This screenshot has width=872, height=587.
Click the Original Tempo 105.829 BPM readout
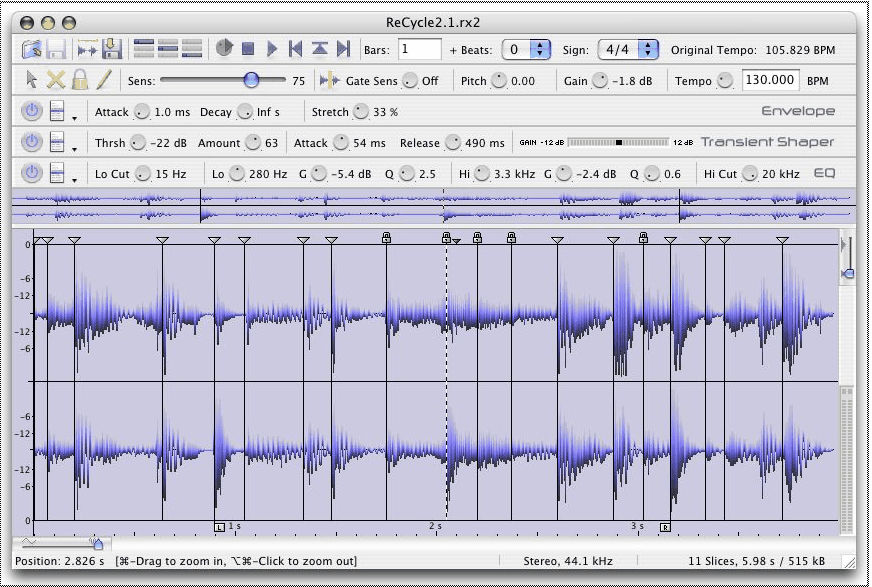point(752,50)
